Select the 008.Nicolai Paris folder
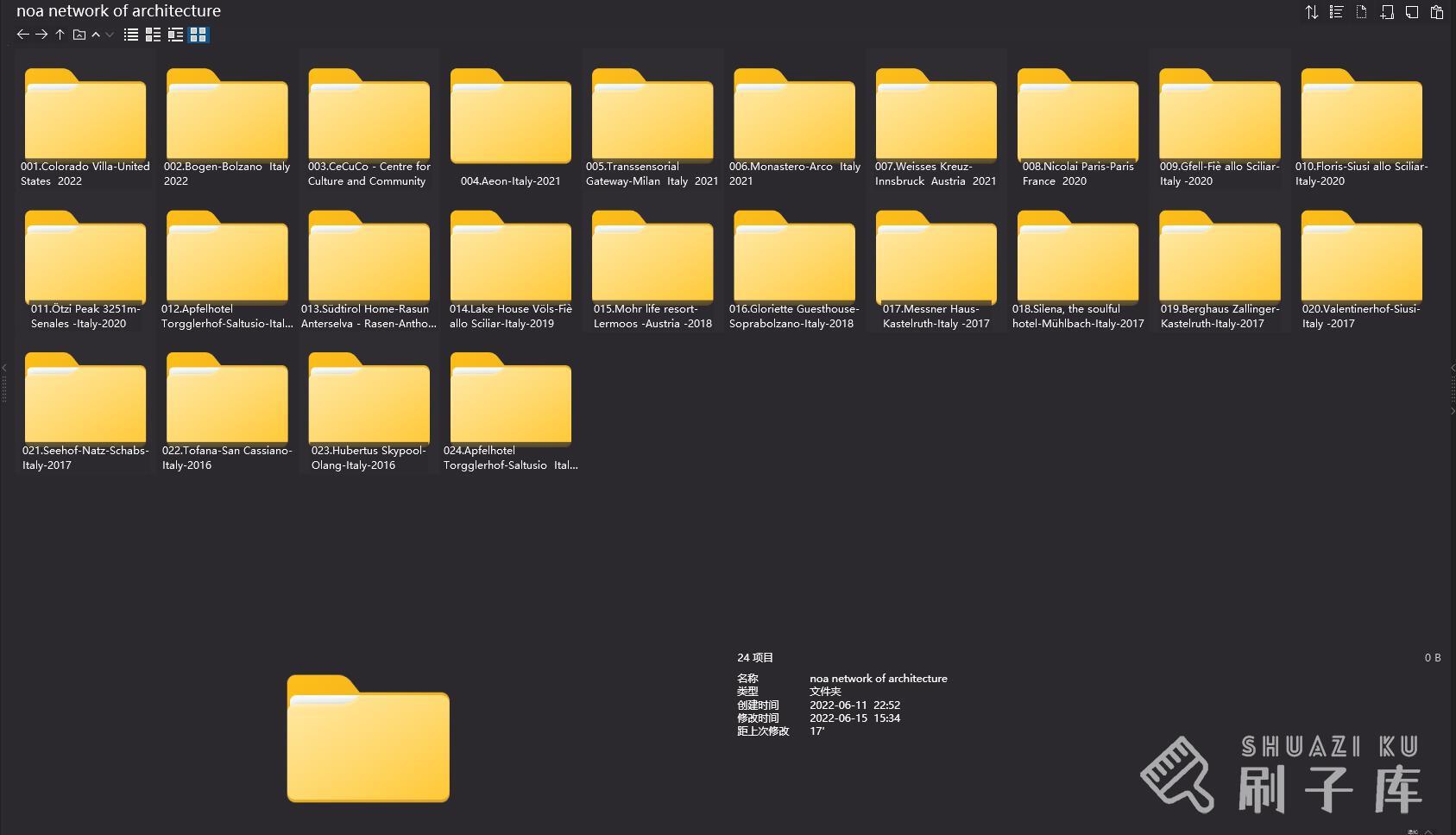The height and width of the screenshot is (835, 1456). (x=1078, y=127)
